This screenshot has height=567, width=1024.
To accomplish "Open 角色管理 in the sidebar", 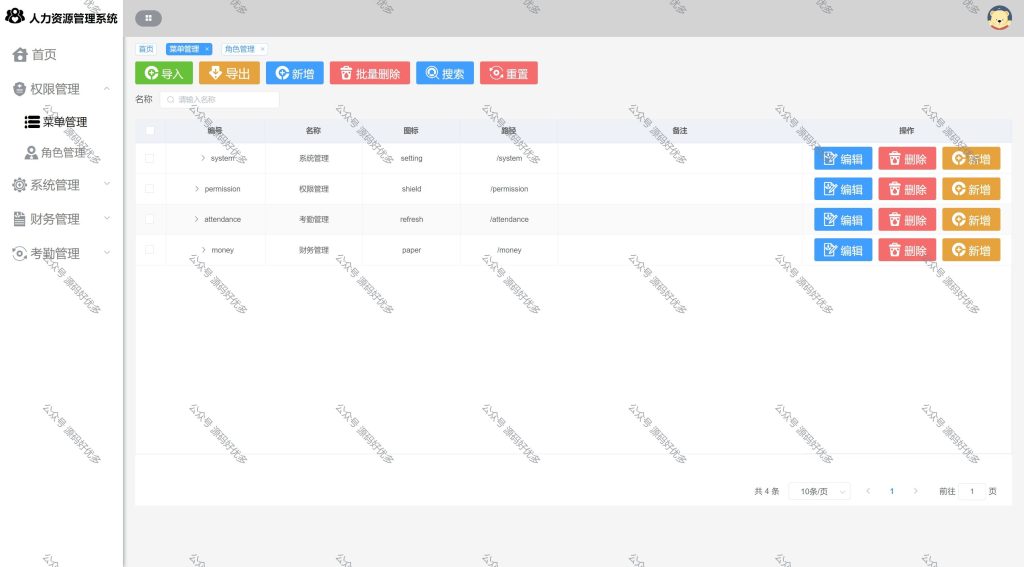I will pos(56,152).
